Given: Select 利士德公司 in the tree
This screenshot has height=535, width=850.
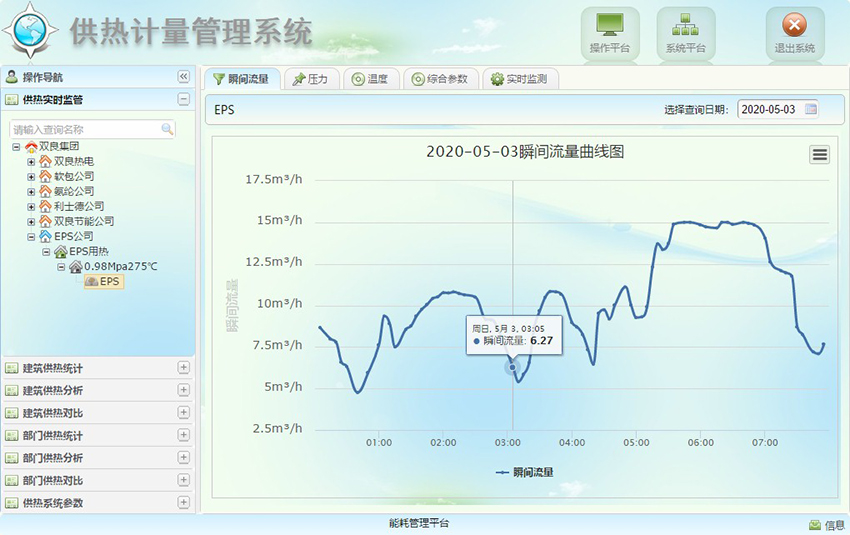Looking at the screenshot, I should click(78, 206).
